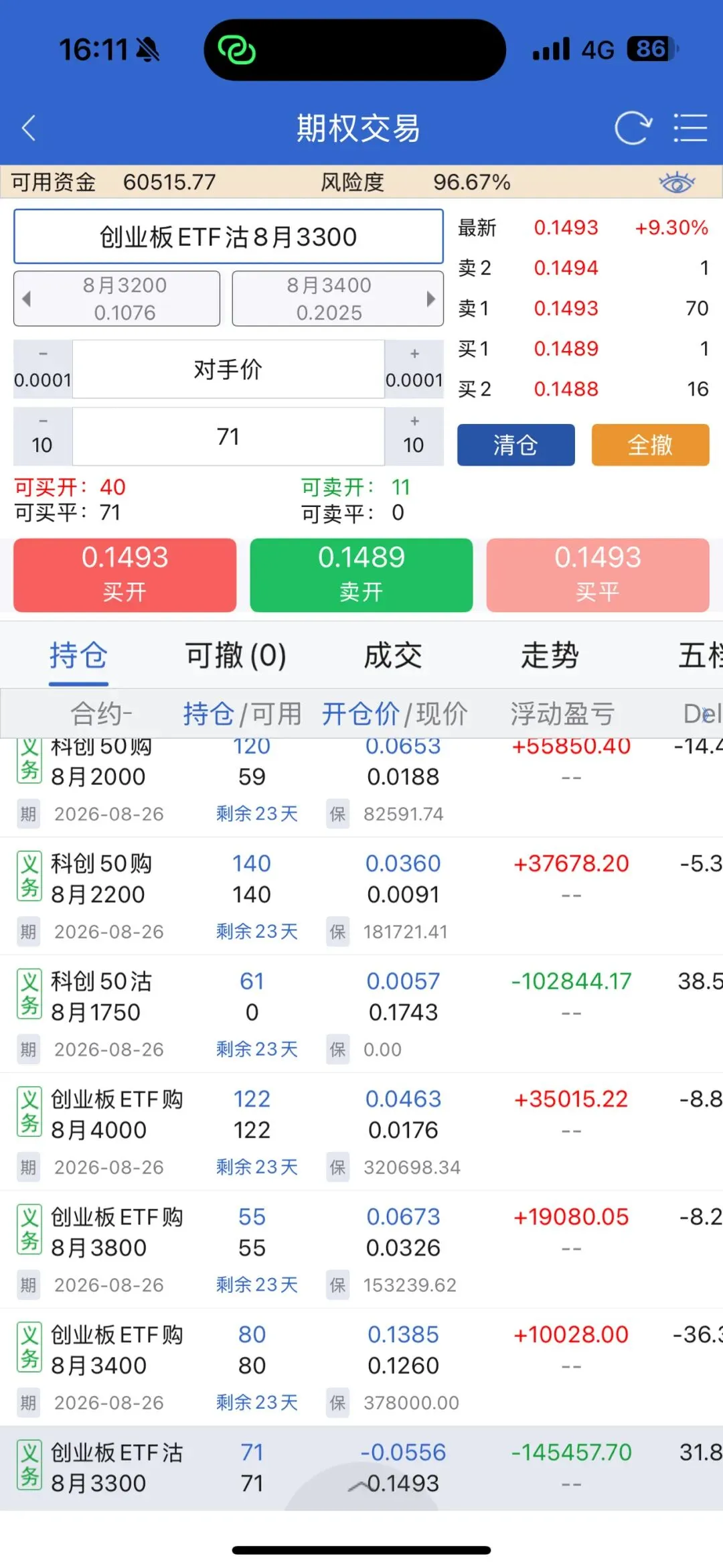Image resolution: width=723 pixels, height=1568 pixels.
Task: Select the 创业板ETF购 8月4000 position
Action: [361, 1131]
